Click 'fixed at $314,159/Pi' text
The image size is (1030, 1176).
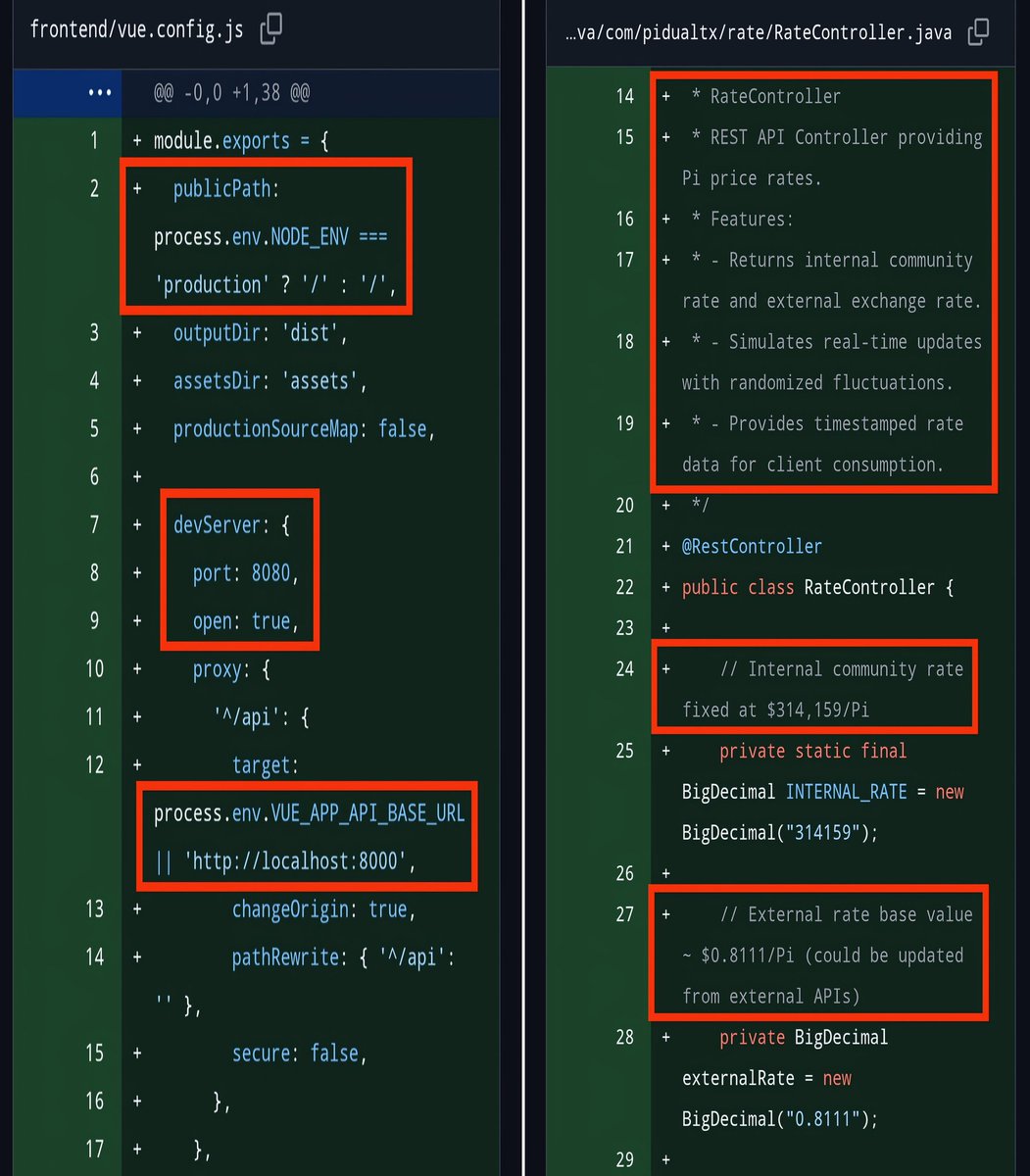(775, 710)
